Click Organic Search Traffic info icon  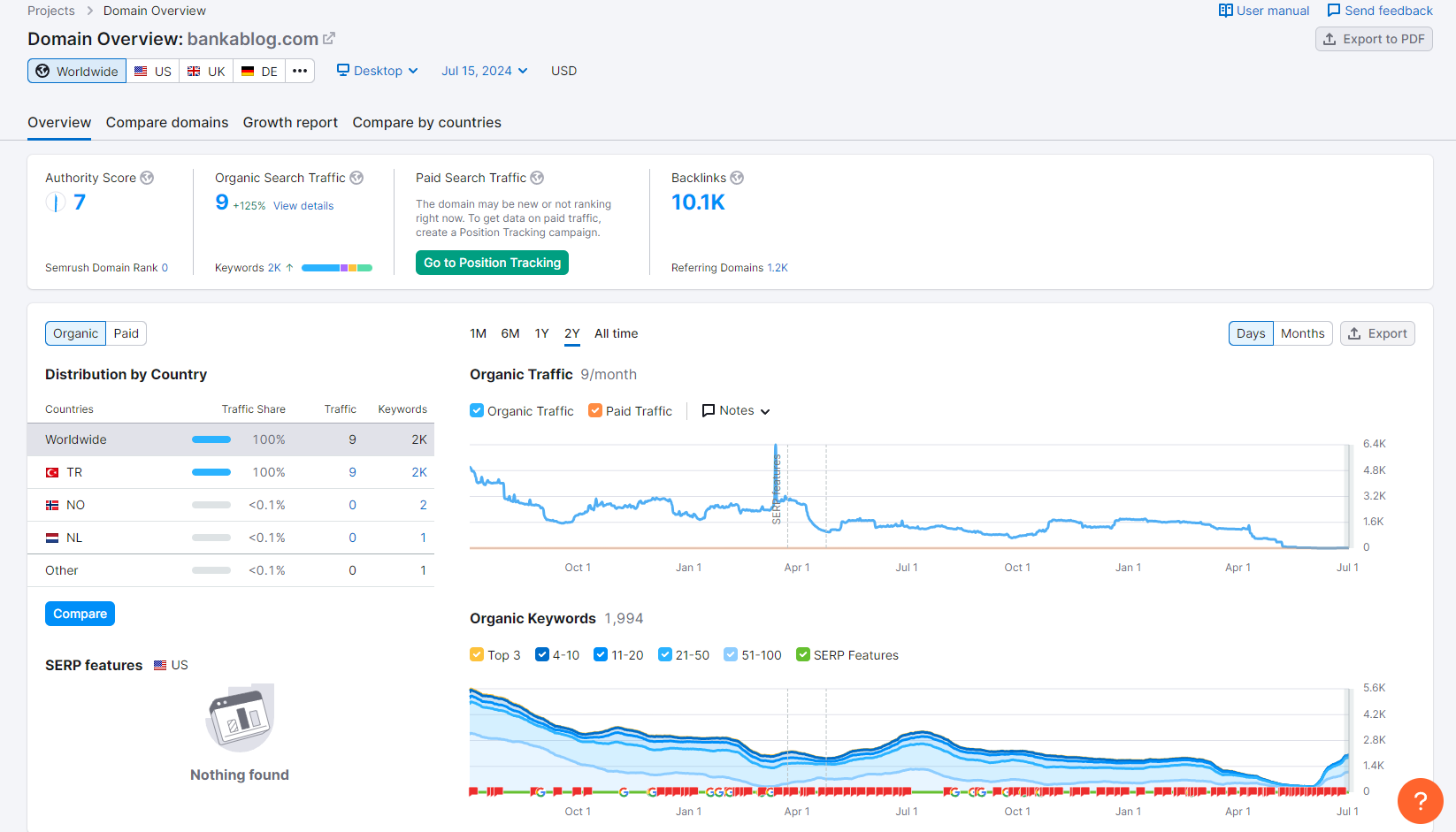[356, 178]
